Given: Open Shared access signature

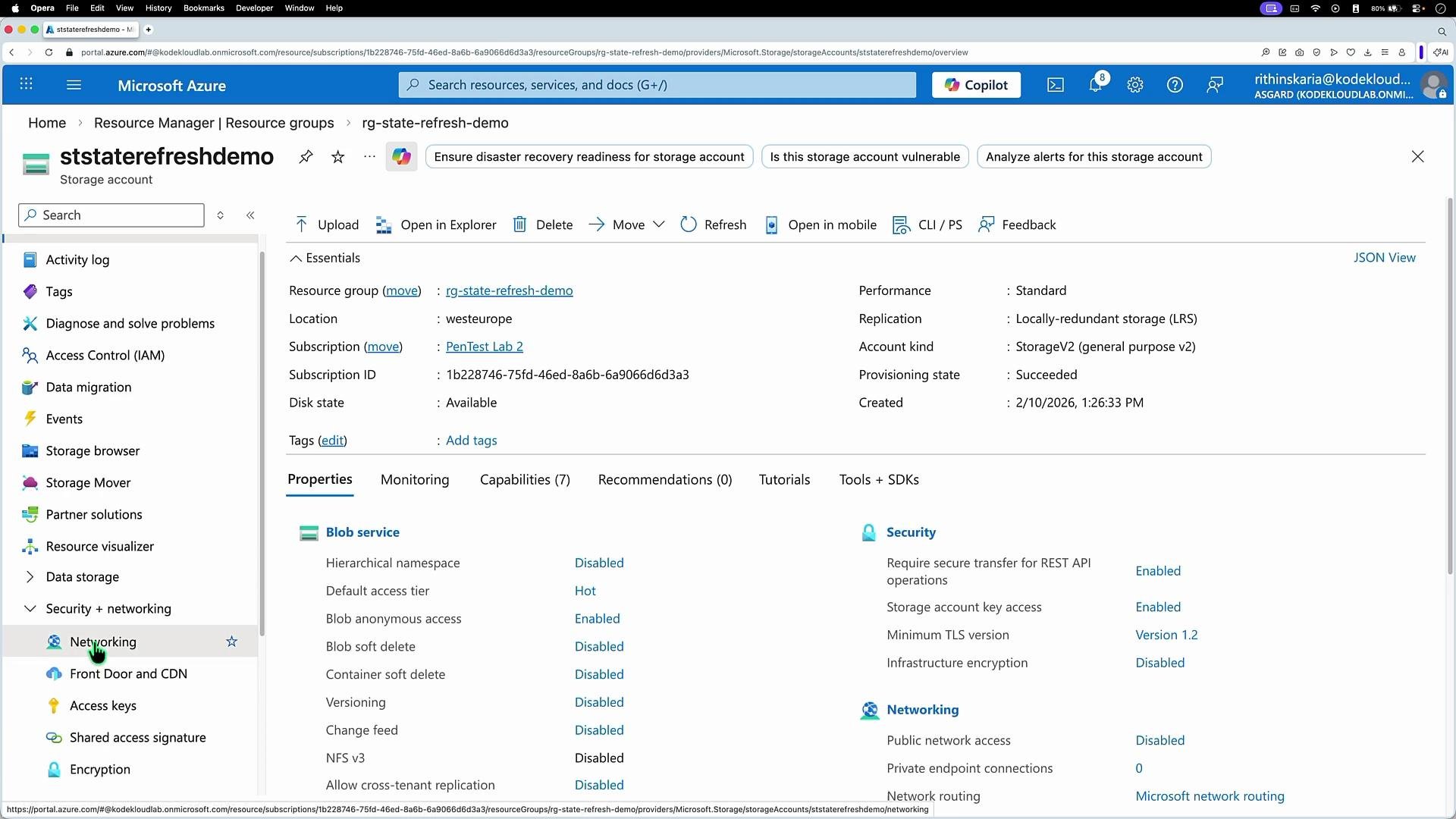Looking at the screenshot, I should point(137,738).
